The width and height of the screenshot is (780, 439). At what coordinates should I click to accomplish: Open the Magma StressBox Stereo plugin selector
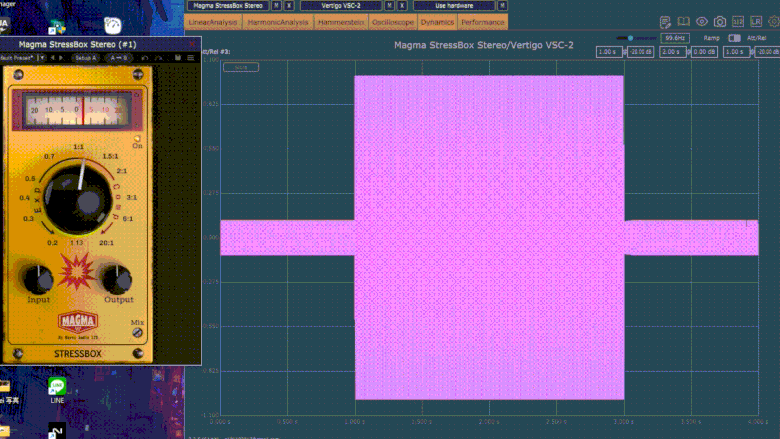[x=229, y=5]
